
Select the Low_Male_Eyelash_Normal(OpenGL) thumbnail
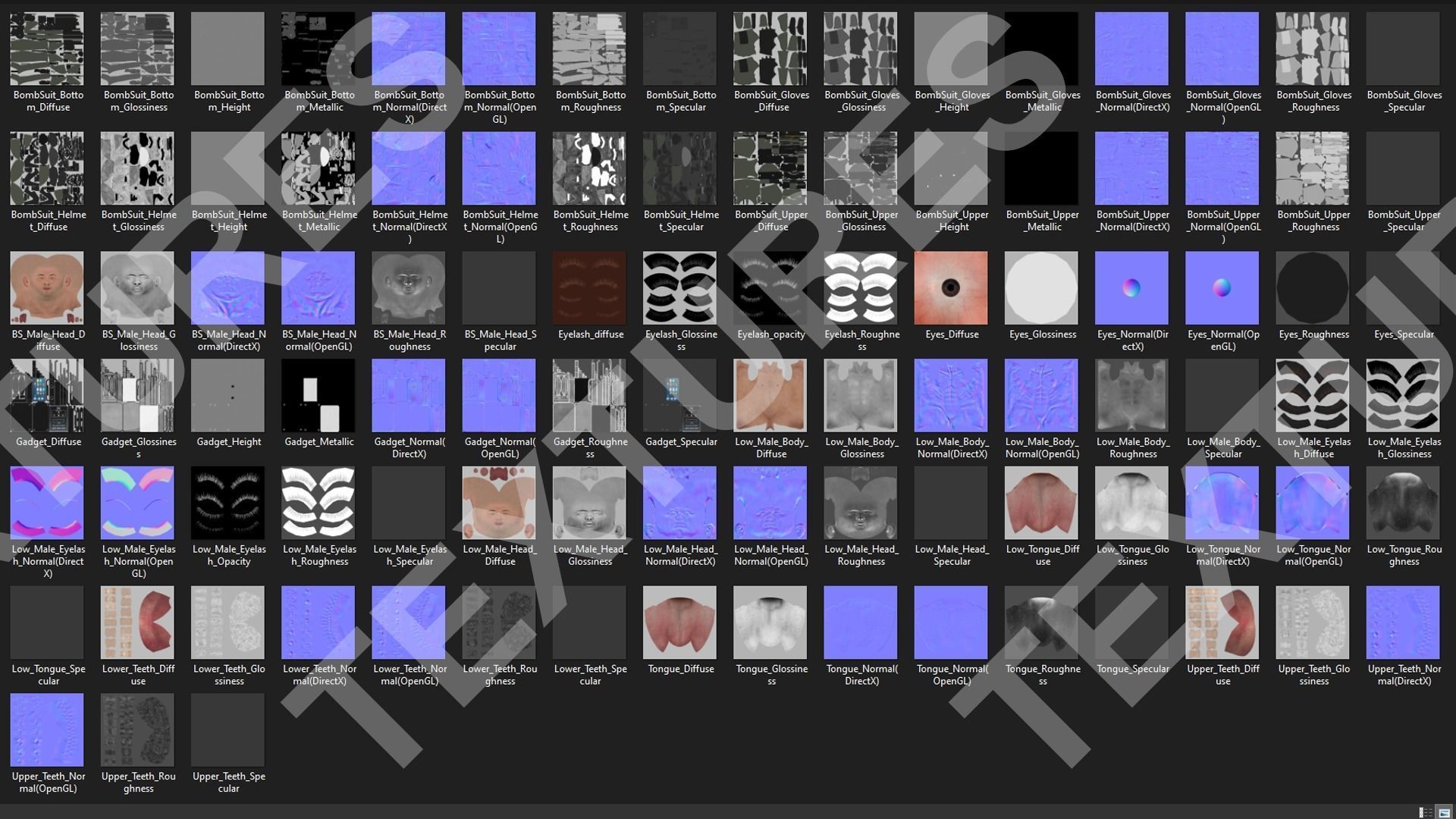[x=137, y=503]
